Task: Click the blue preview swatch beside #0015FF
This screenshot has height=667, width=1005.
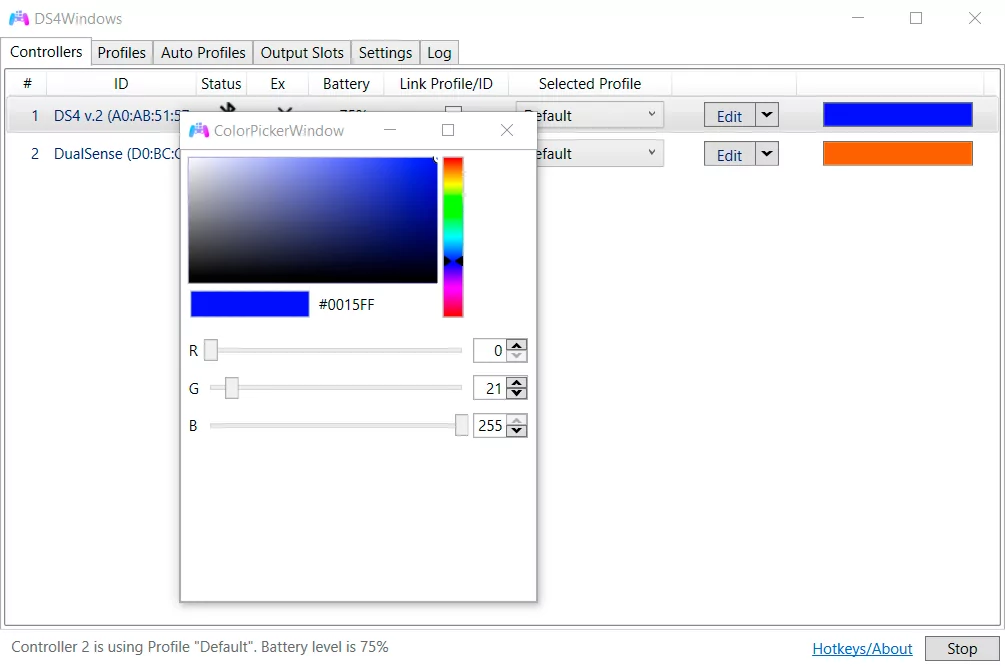Action: (x=249, y=304)
